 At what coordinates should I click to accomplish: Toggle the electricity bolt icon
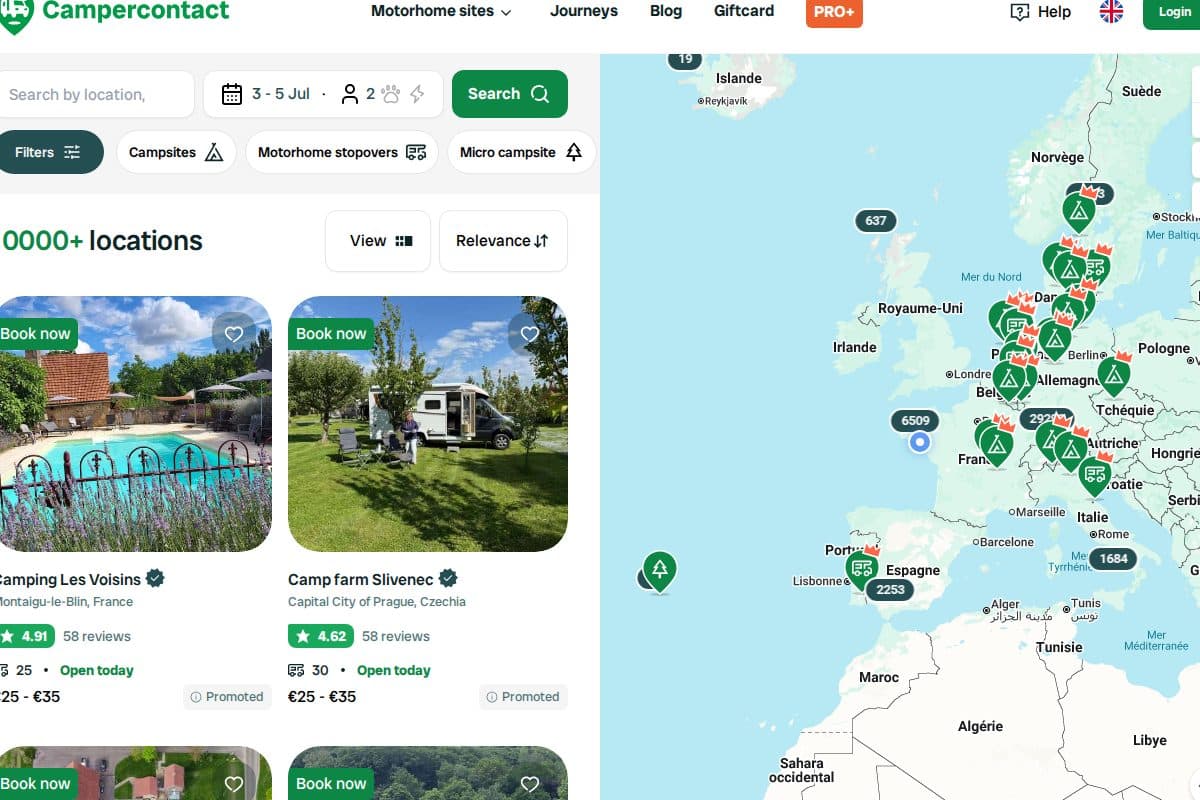point(417,94)
